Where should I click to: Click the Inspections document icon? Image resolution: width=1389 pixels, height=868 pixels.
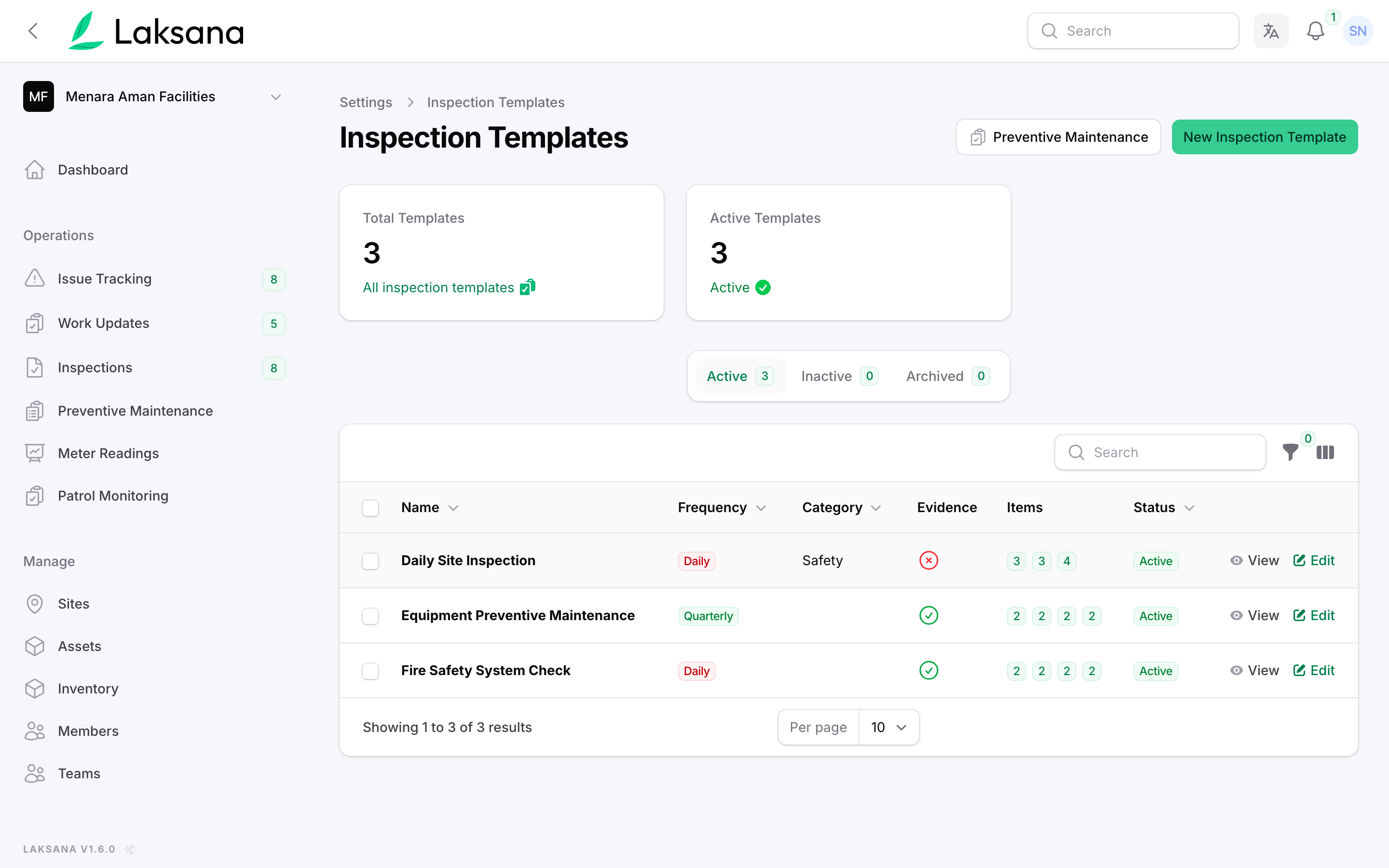click(34, 367)
